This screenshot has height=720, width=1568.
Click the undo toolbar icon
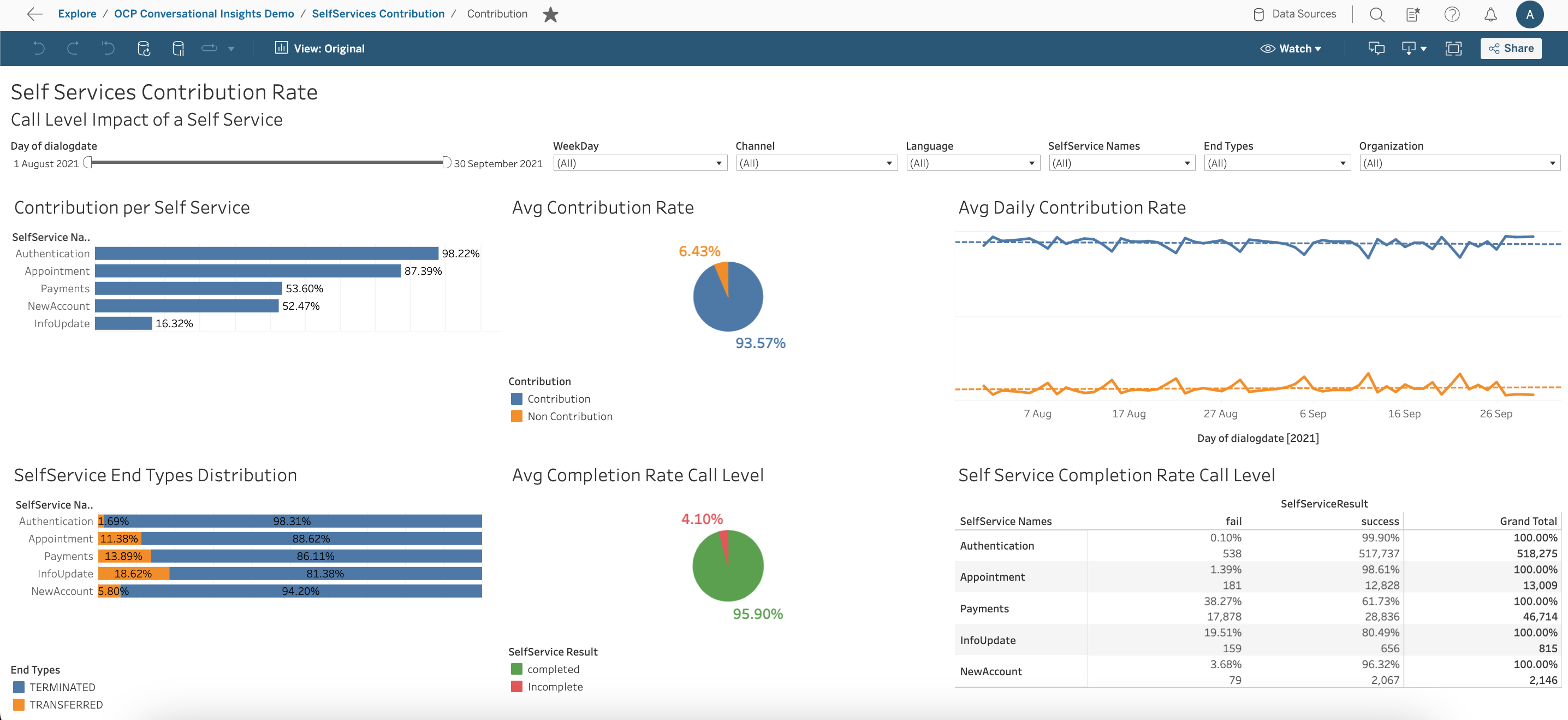point(39,48)
